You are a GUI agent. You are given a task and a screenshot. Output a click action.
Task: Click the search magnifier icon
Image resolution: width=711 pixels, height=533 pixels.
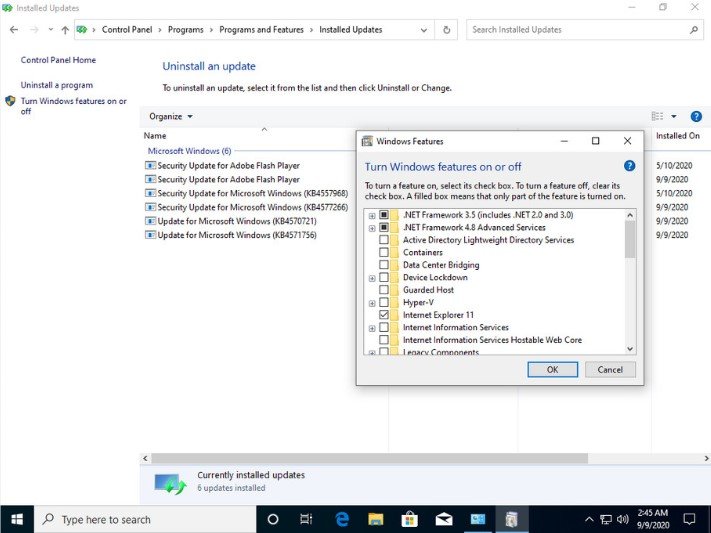coord(694,30)
